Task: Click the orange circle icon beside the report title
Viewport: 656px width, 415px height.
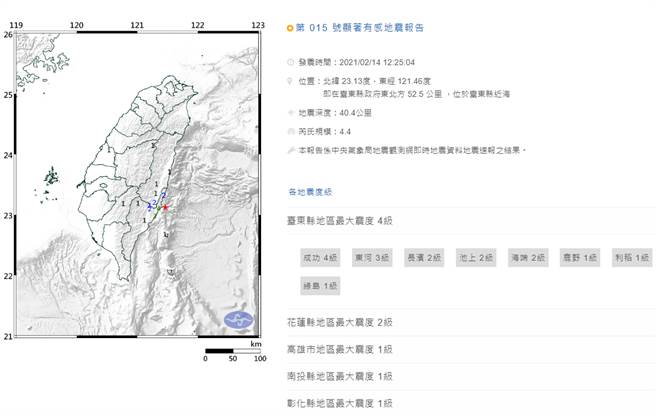Action: point(290,28)
